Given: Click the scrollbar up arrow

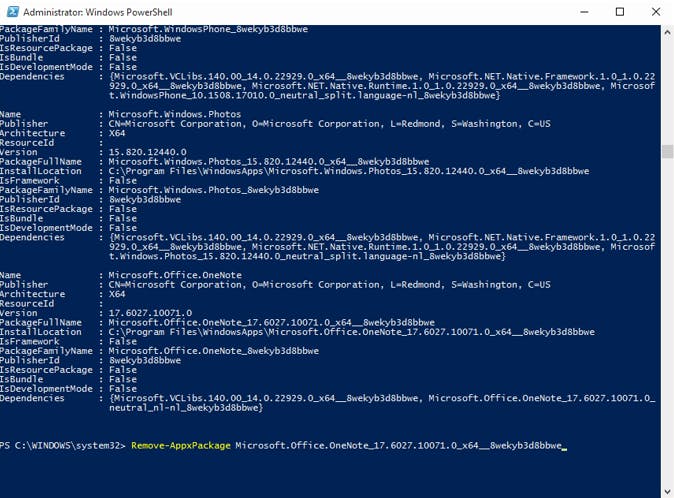Looking at the screenshot, I should pyautogui.click(x=667, y=32).
